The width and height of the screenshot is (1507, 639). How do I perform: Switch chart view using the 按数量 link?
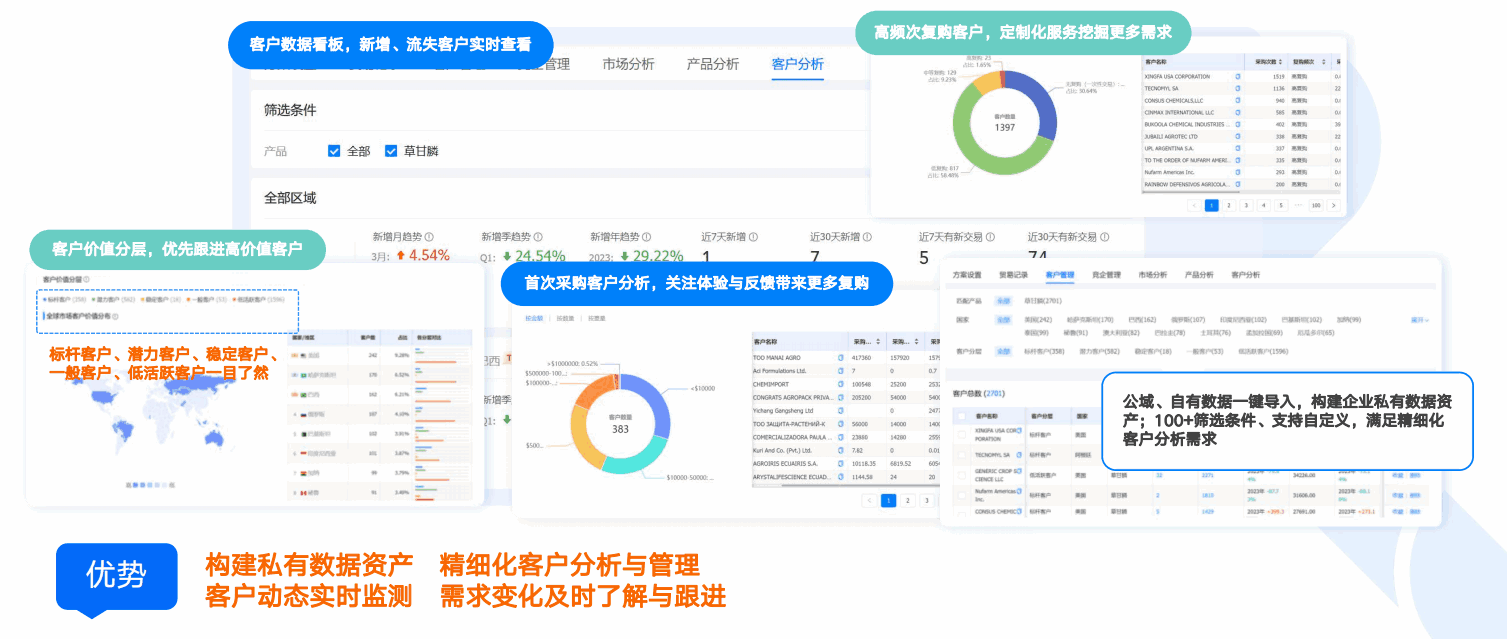point(565,317)
